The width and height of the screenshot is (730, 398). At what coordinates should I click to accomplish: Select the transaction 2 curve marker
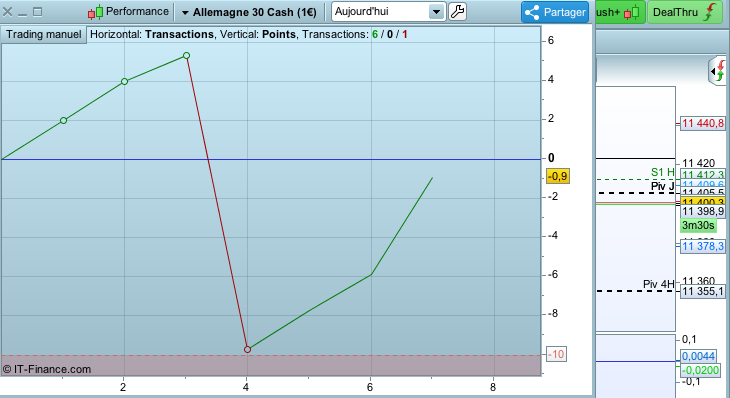[124, 81]
